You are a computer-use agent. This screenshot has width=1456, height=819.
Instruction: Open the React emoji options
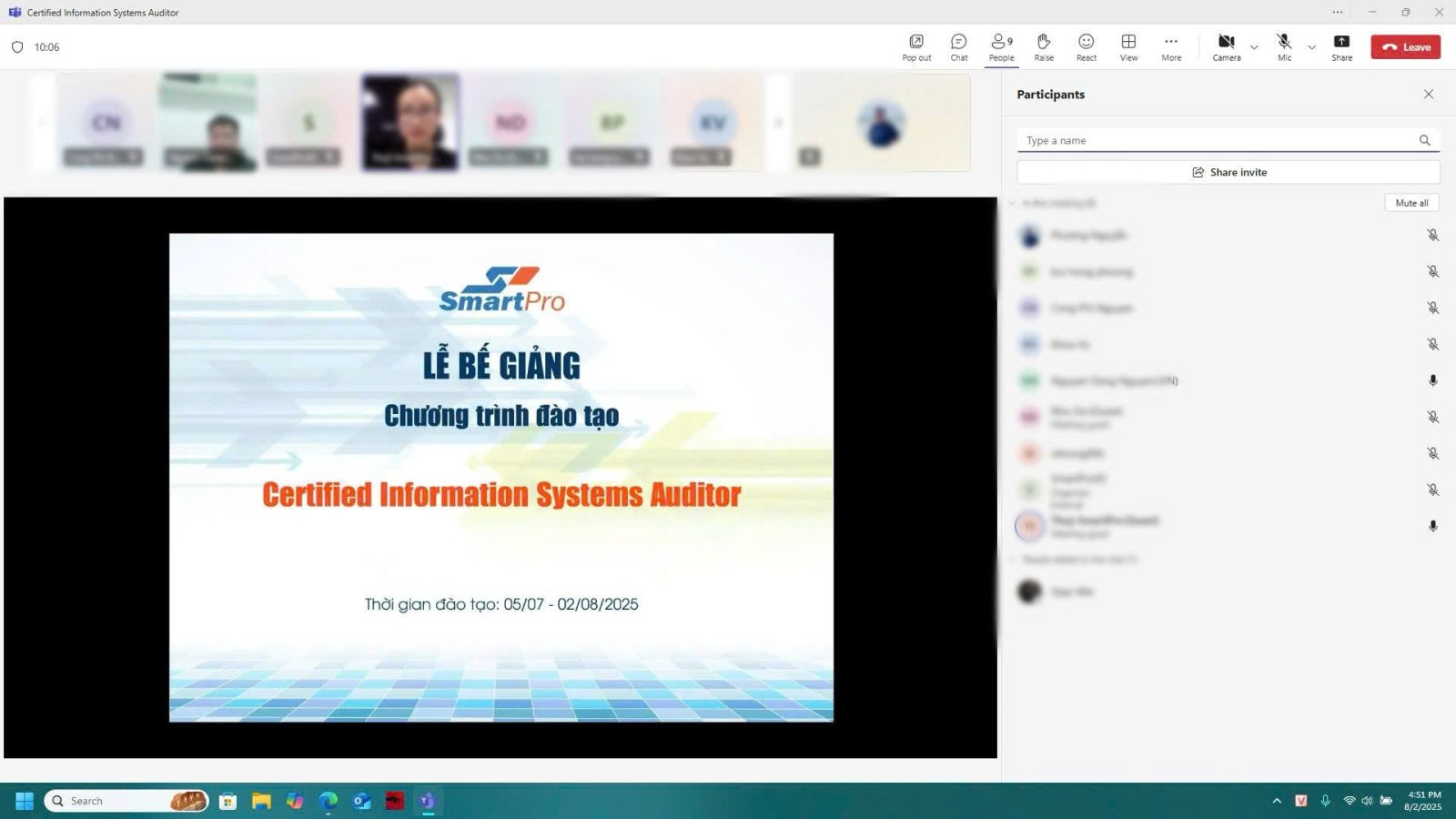click(x=1087, y=47)
